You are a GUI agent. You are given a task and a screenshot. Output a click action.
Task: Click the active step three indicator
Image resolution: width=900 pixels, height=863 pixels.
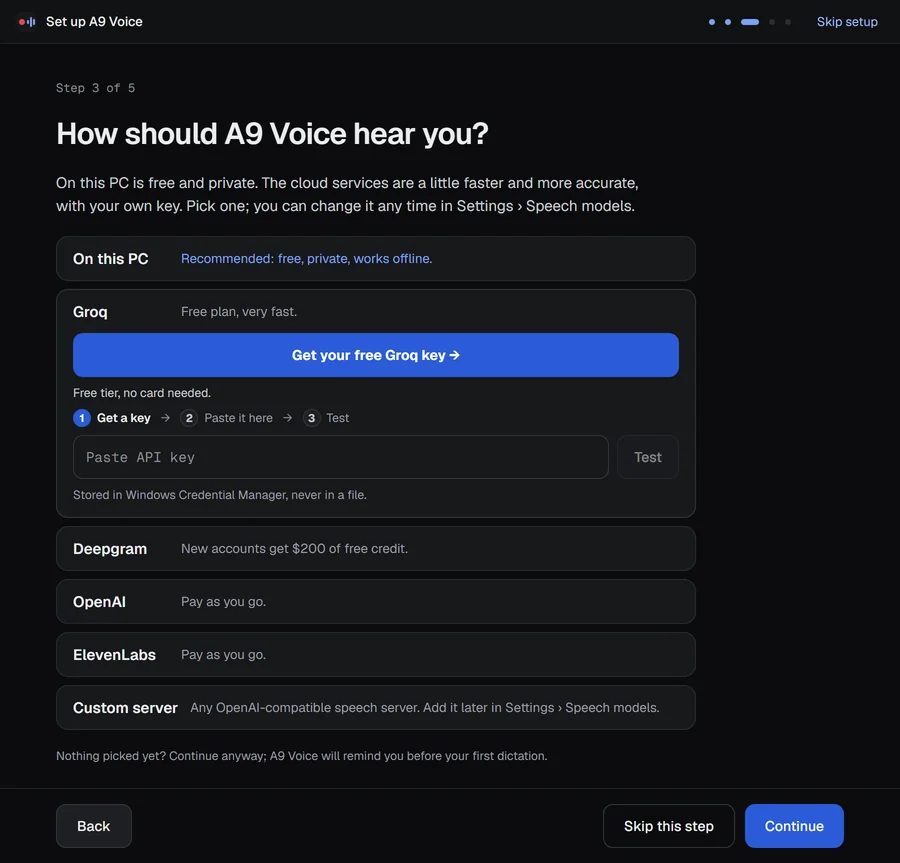pyautogui.click(x=750, y=22)
